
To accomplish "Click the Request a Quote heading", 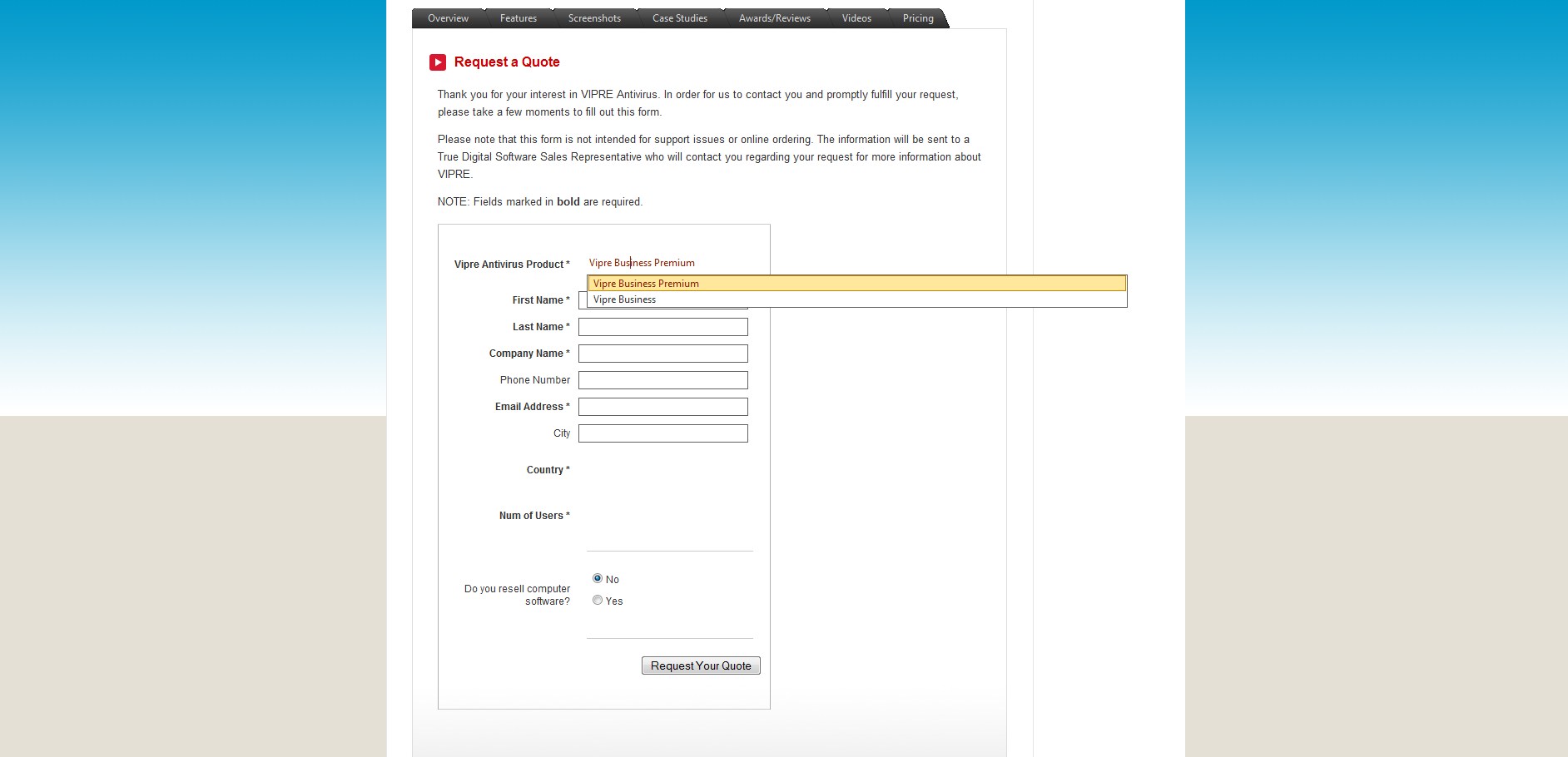I will coord(507,62).
